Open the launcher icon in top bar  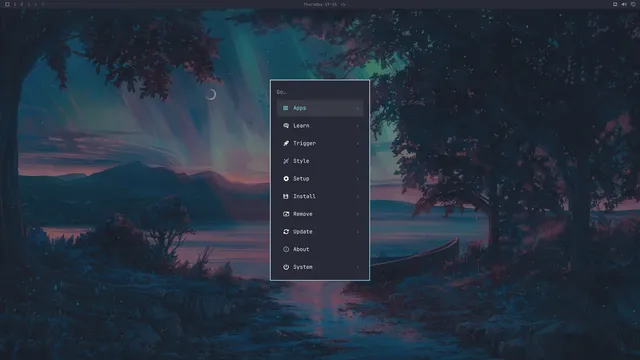(7, 4)
